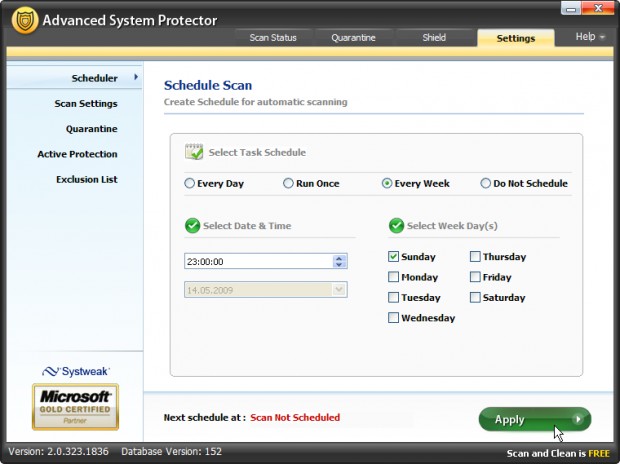Image resolution: width=620 pixels, height=464 pixels.
Task: Check the Monday checkbox
Action: pos(393,277)
